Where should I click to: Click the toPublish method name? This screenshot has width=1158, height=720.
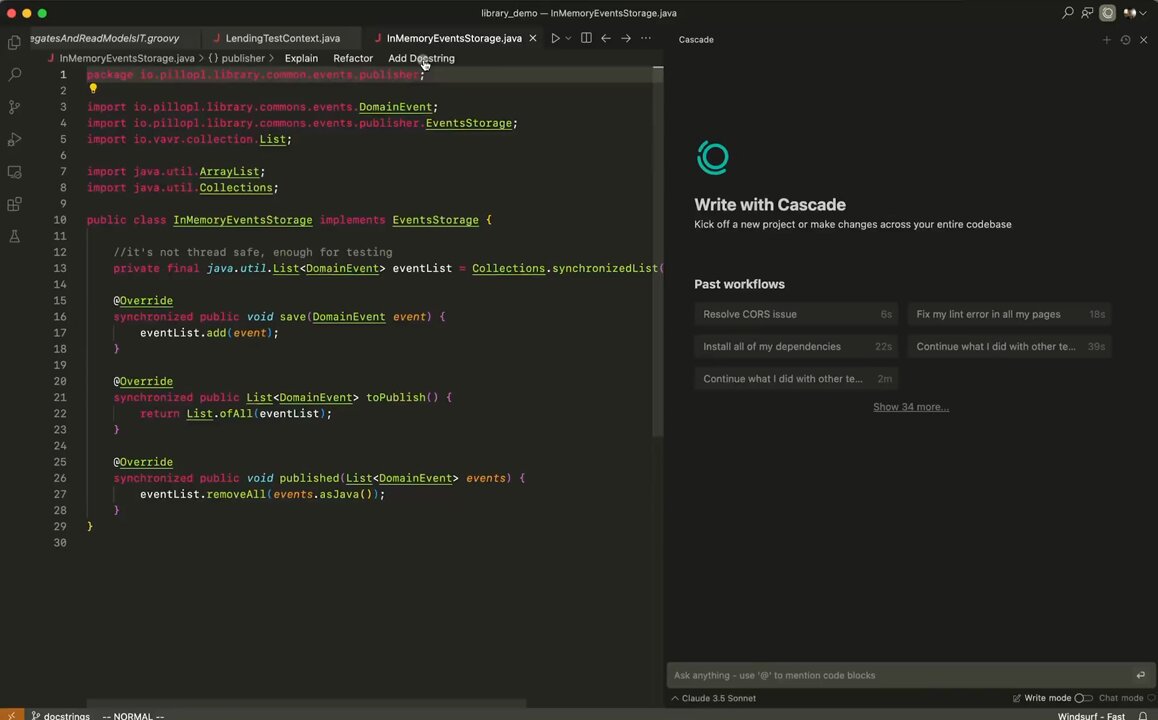click(396, 397)
